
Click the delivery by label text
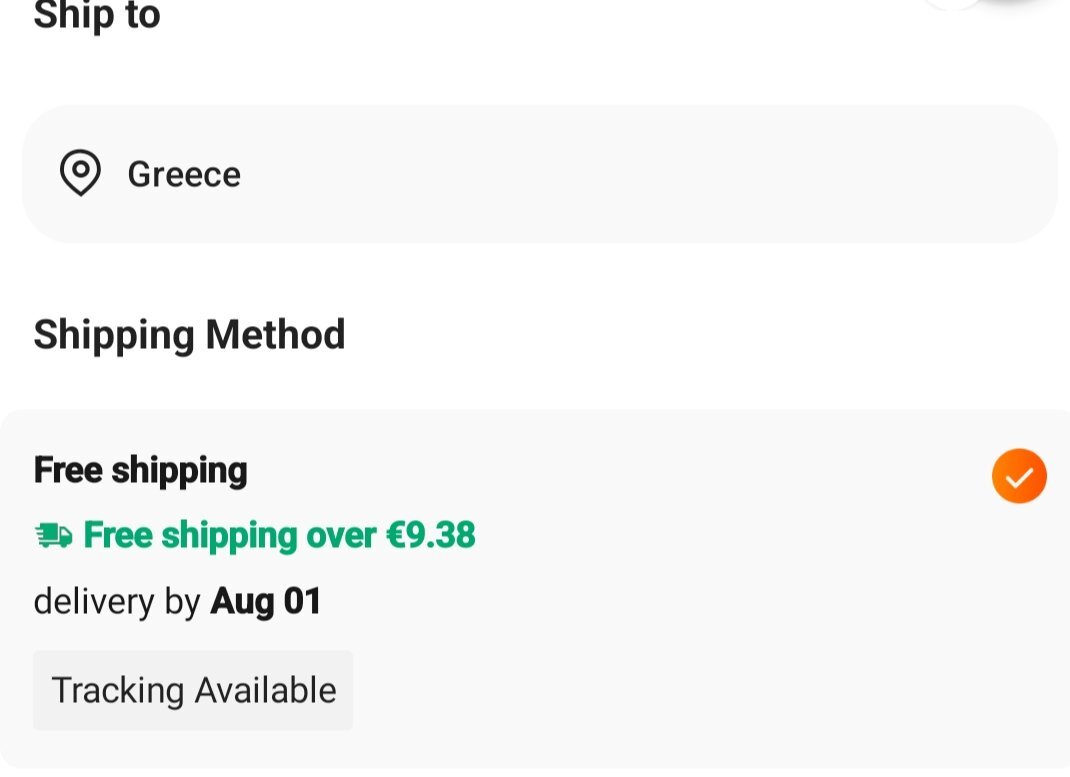pos(117,602)
